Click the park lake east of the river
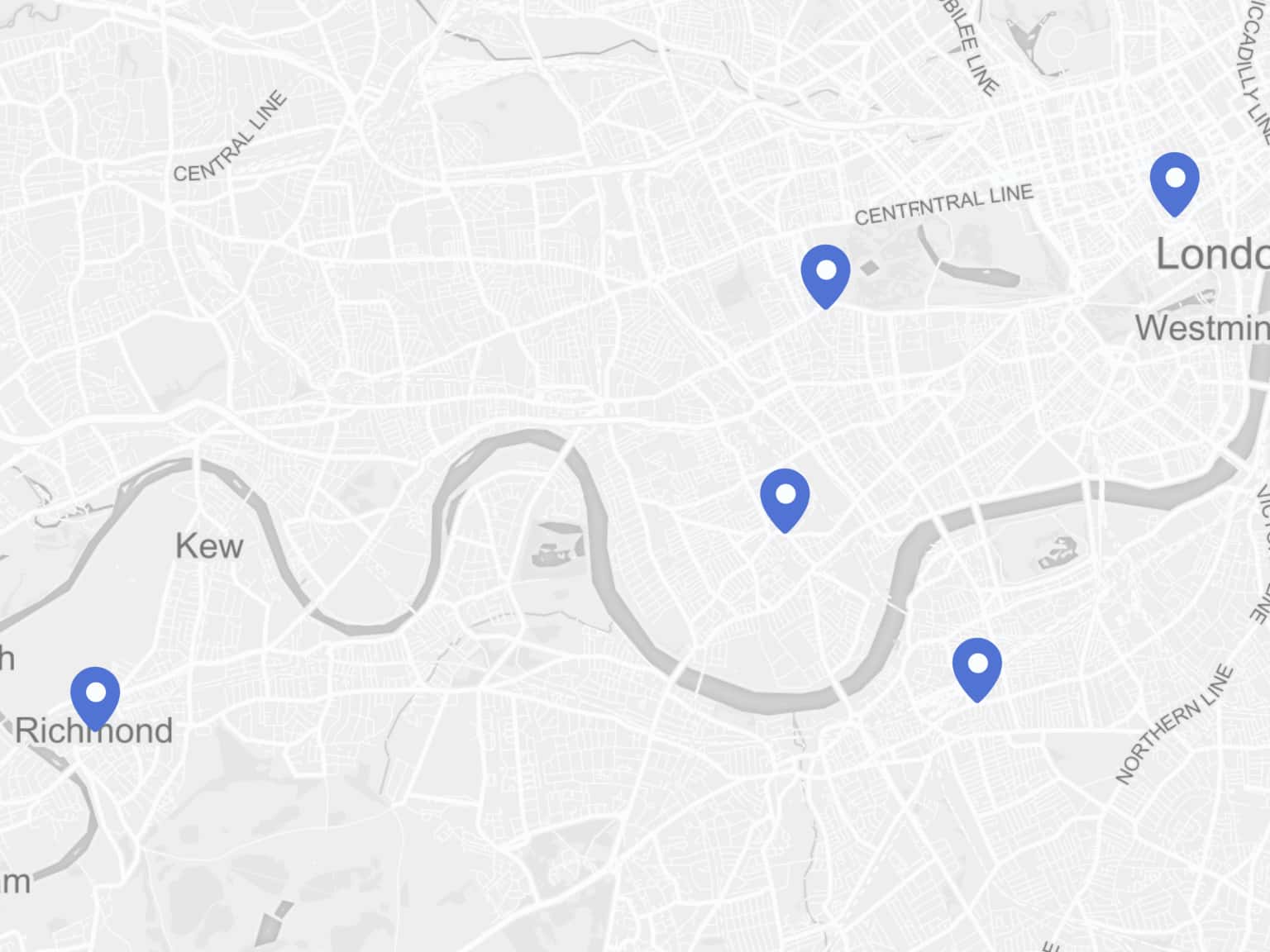 (1058, 552)
